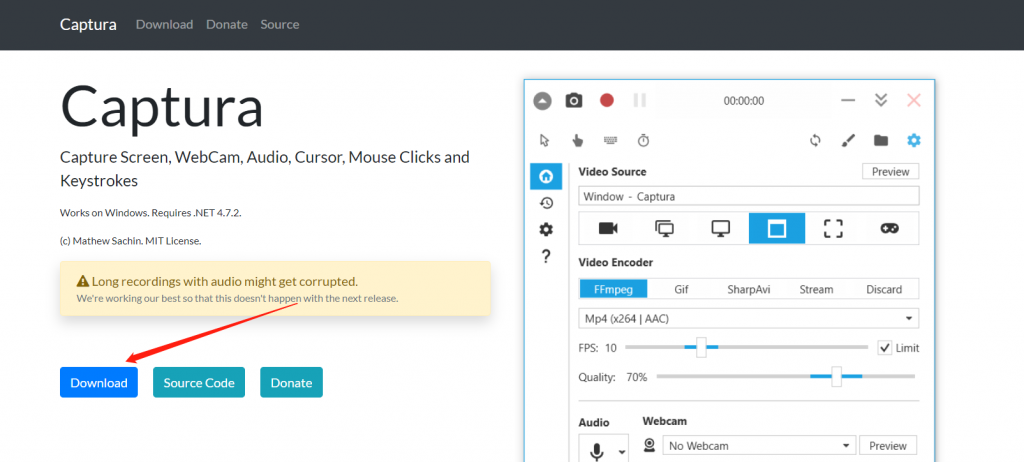
Task: Choose the Discard video encoder
Action: [884, 289]
